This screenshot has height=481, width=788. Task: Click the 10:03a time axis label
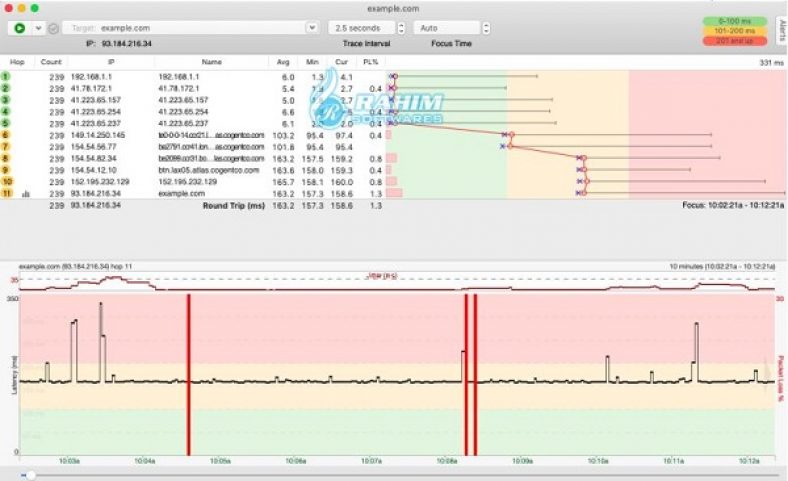point(69,461)
